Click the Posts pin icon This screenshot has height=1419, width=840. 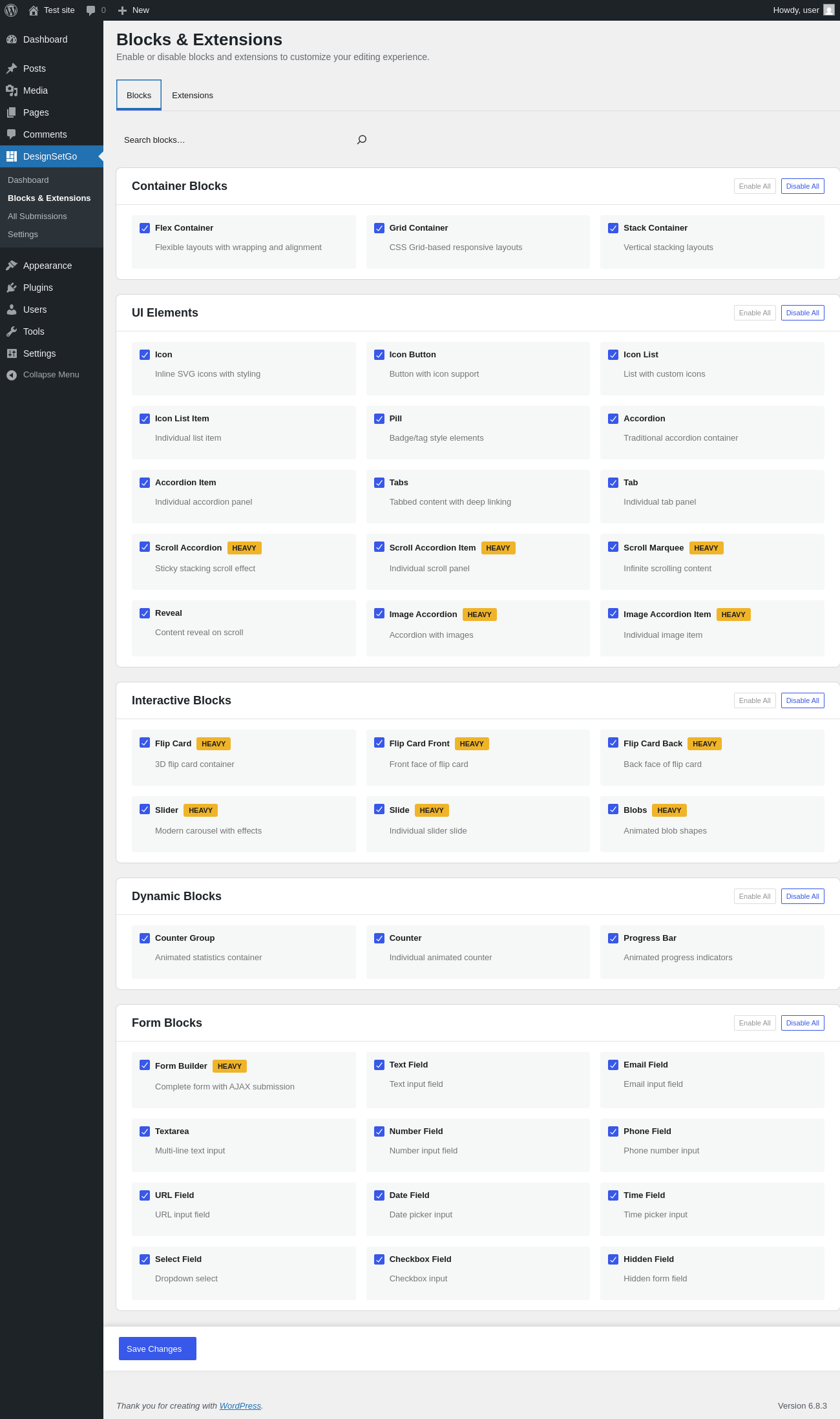[x=12, y=68]
